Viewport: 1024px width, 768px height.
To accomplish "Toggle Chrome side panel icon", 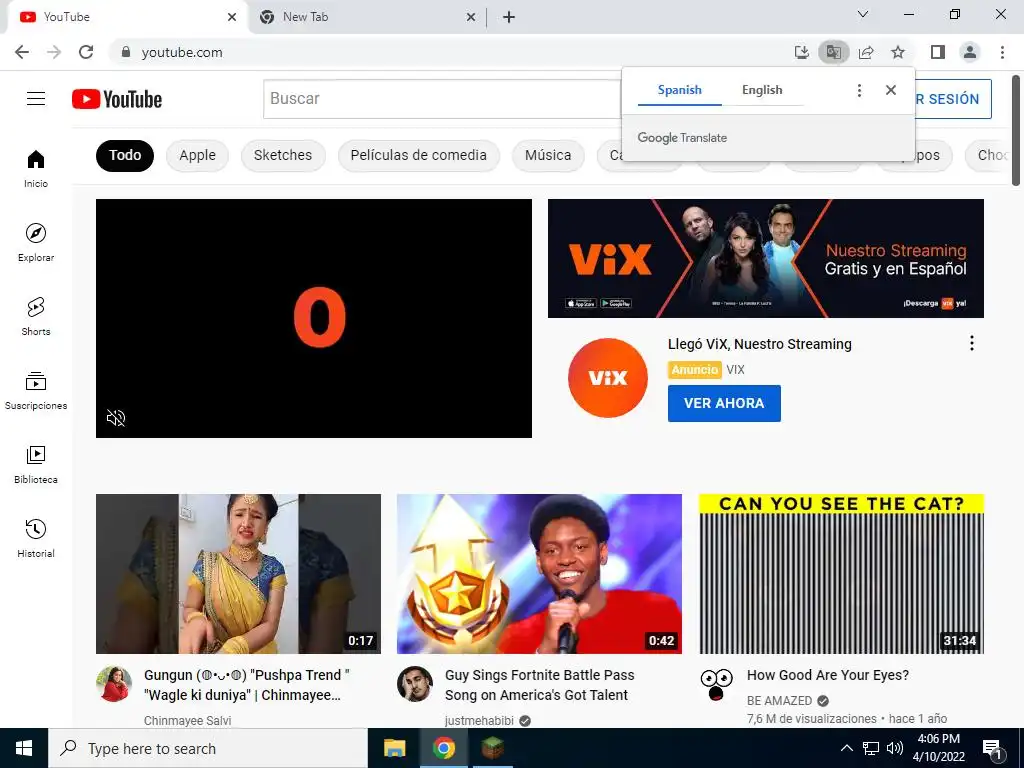I will (x=938, y=52).
